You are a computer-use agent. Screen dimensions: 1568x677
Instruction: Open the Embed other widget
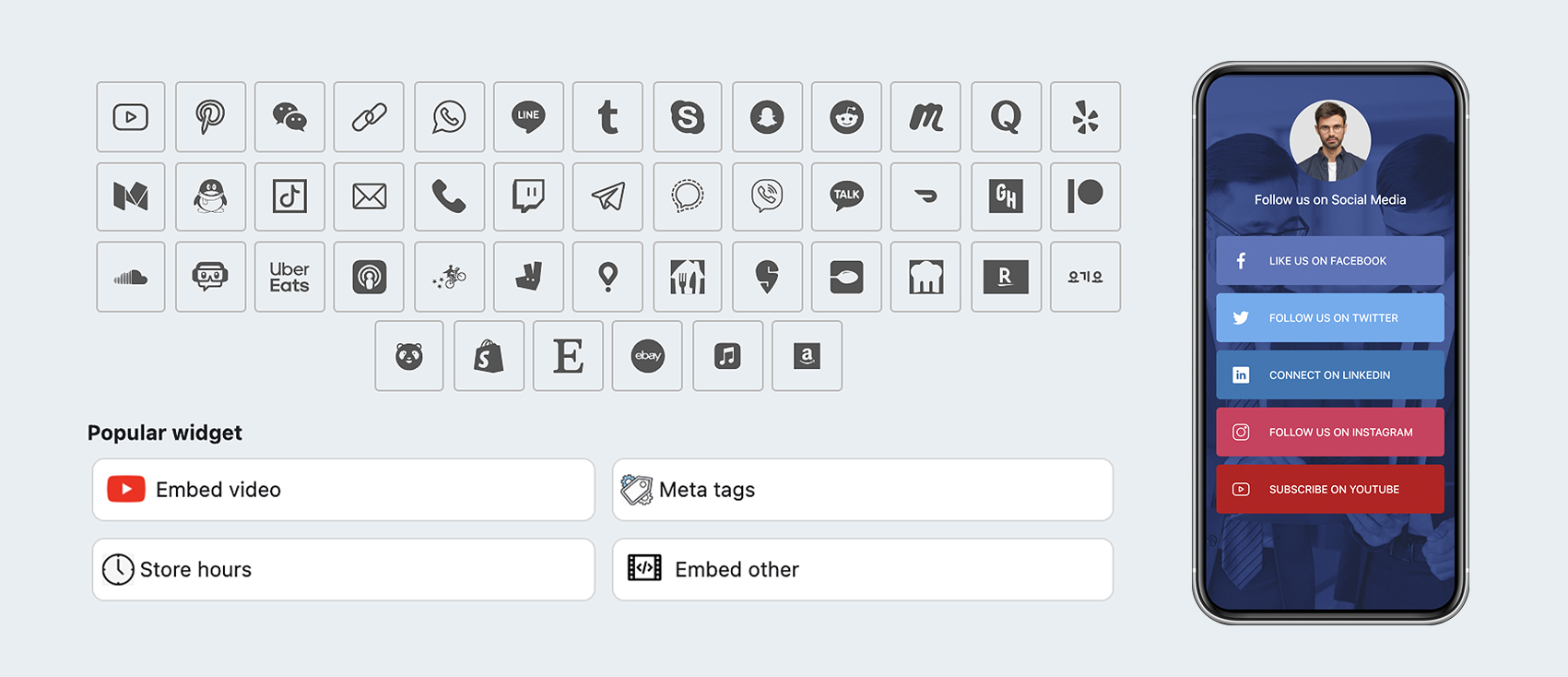click(x=863, y=570)
